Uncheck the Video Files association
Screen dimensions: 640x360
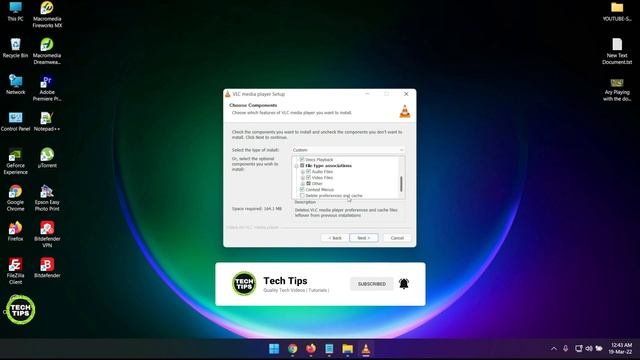point(308,177)
